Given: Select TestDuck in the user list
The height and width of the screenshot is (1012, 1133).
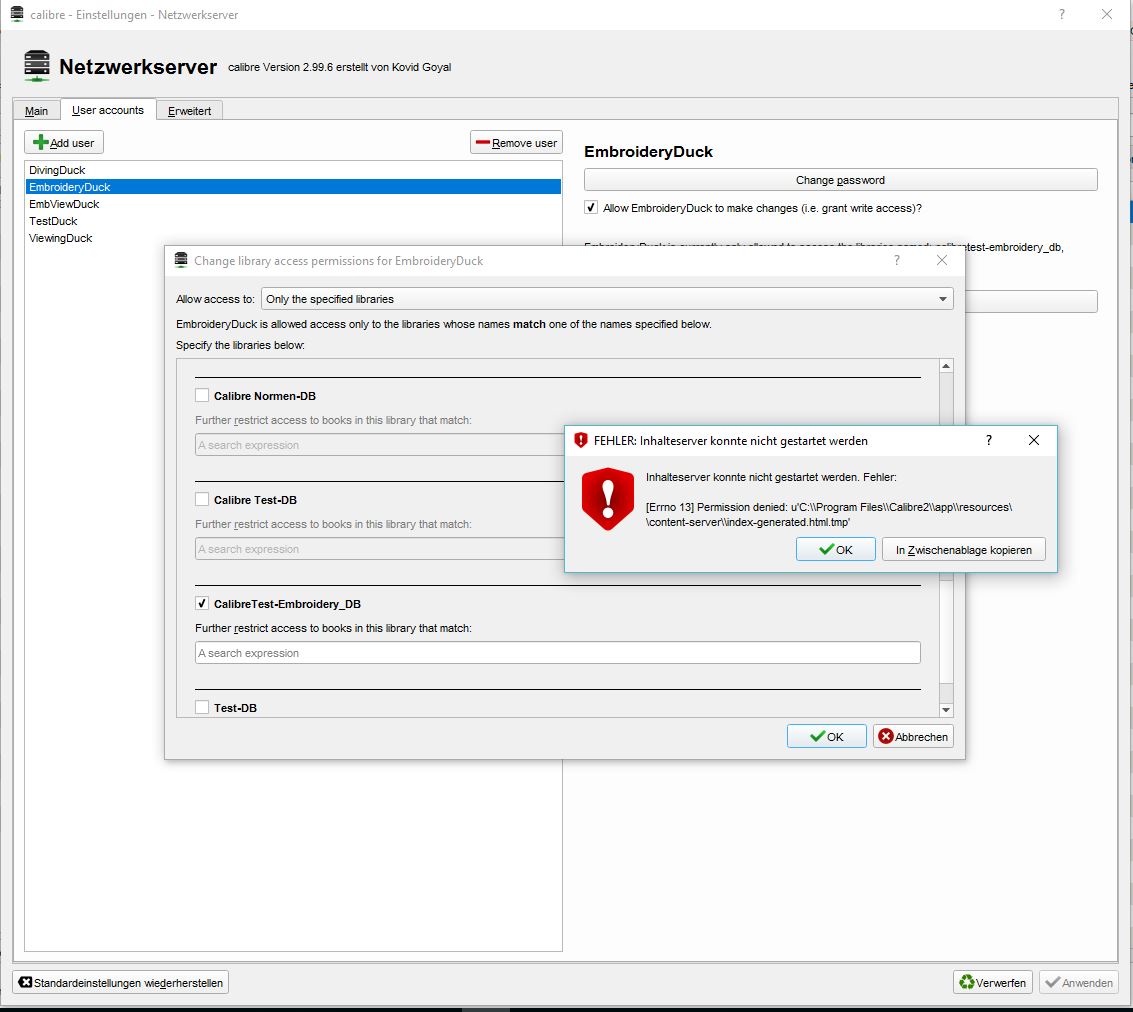Looking at the screenshot, I should click(293, 220).
